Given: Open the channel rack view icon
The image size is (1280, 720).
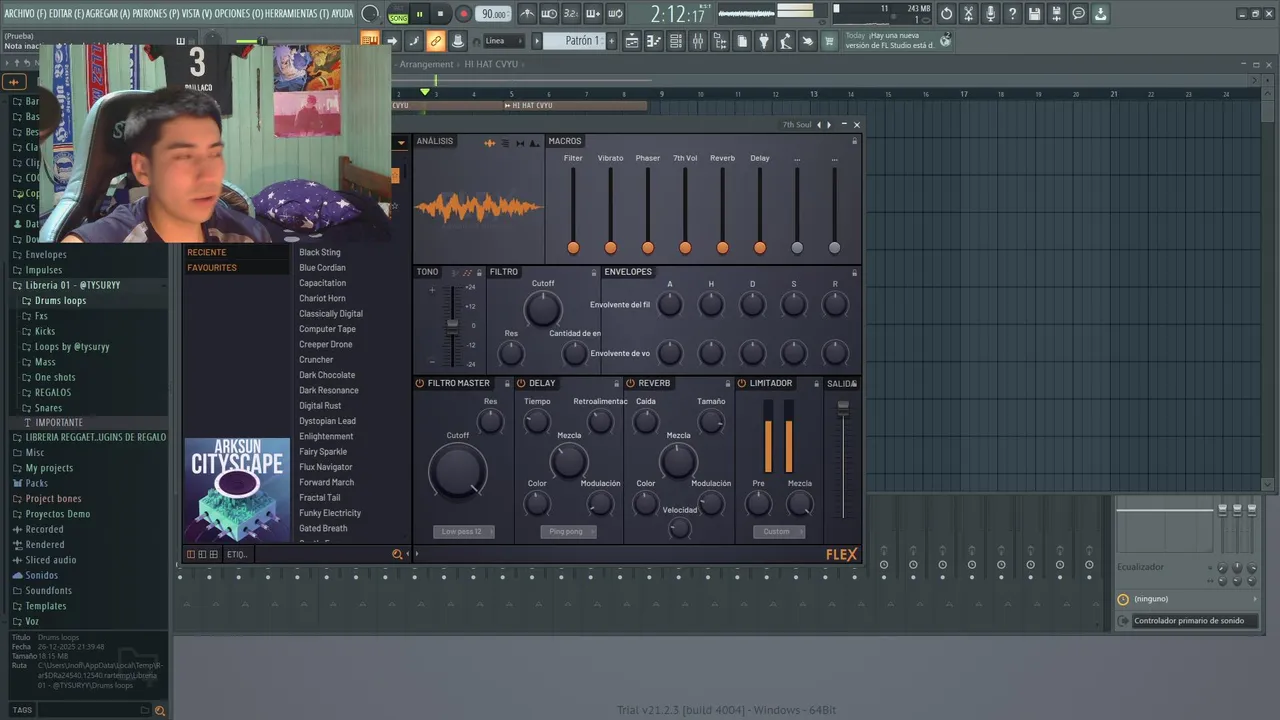Looking at the screenshot, I should (x=676, y=41).
